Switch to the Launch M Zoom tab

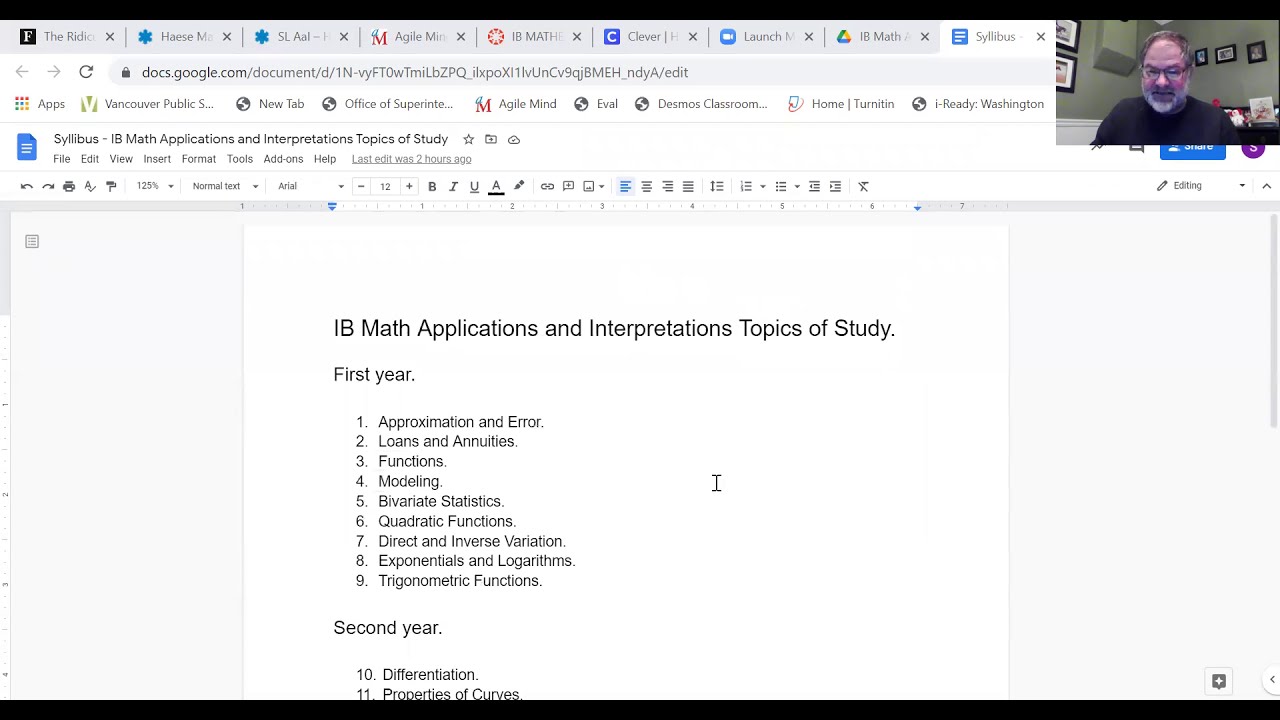768,37
